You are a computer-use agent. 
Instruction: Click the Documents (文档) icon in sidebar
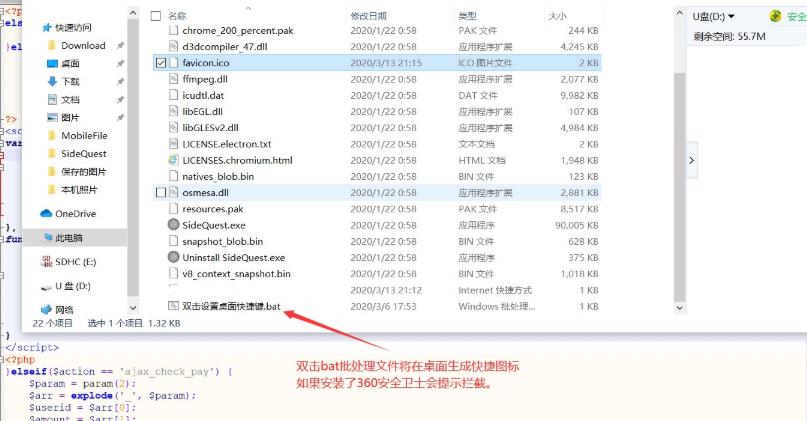click(52, 99)
